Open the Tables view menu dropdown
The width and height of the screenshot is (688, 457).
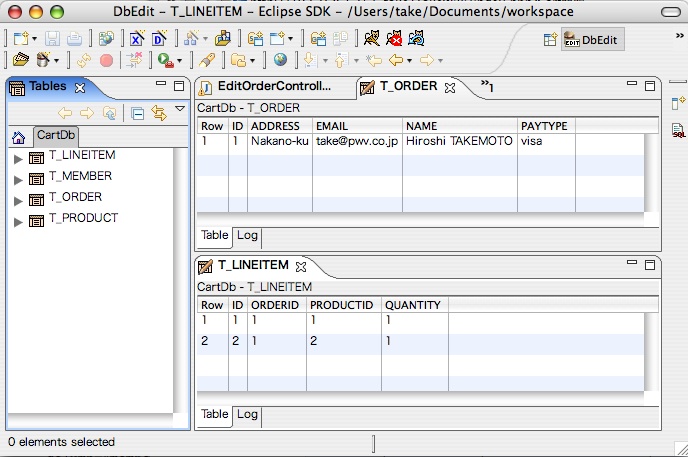180,109
